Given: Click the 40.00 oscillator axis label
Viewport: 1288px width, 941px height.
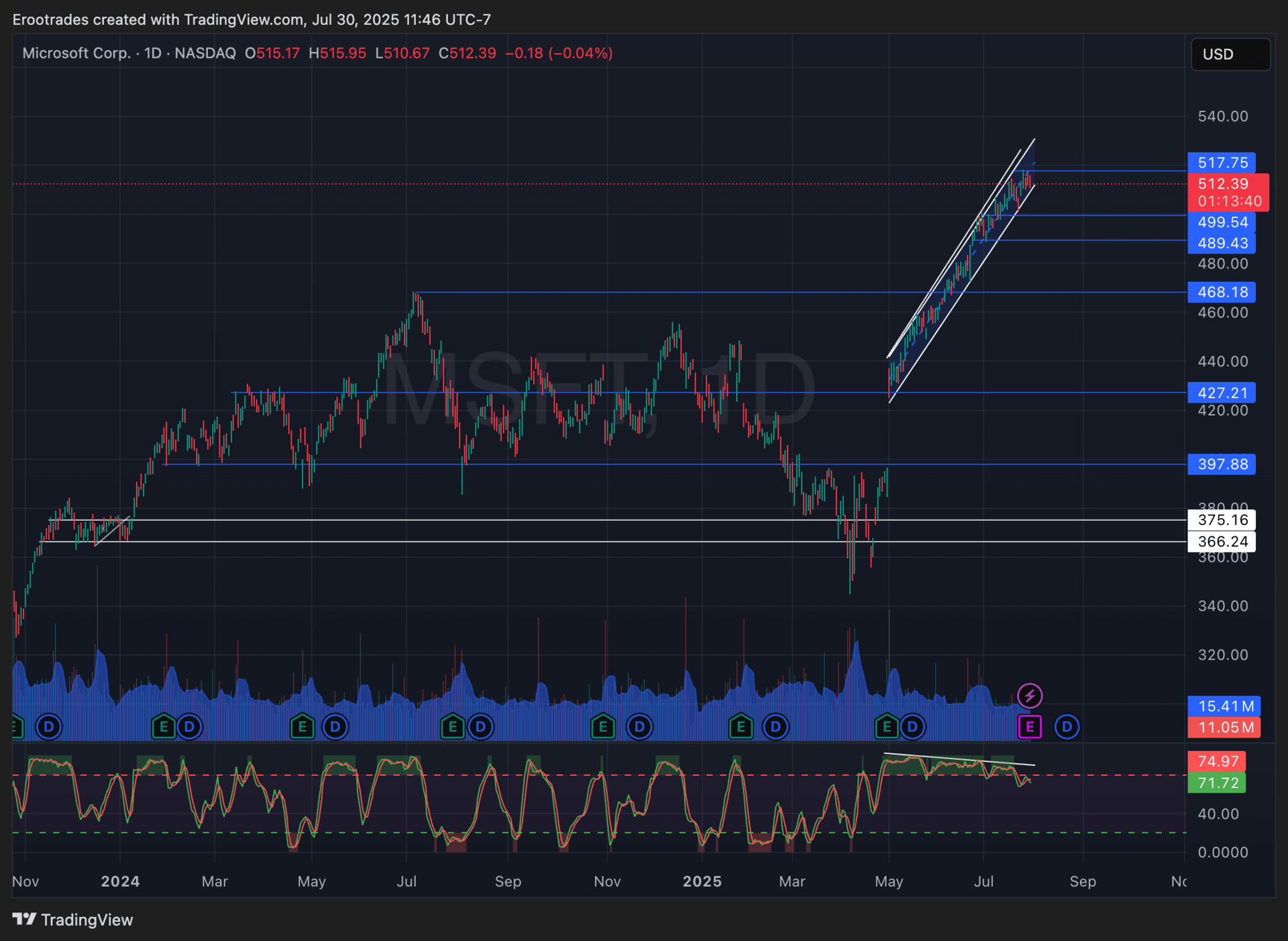Looking at the screenshot, I should 1218,813.
